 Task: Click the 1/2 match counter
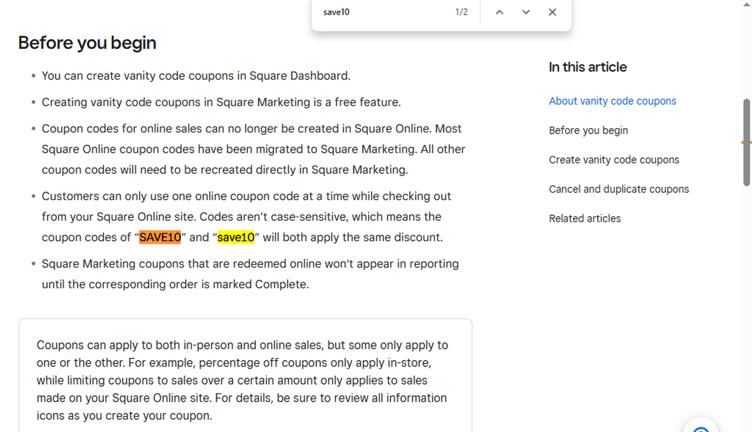(461, 12)
